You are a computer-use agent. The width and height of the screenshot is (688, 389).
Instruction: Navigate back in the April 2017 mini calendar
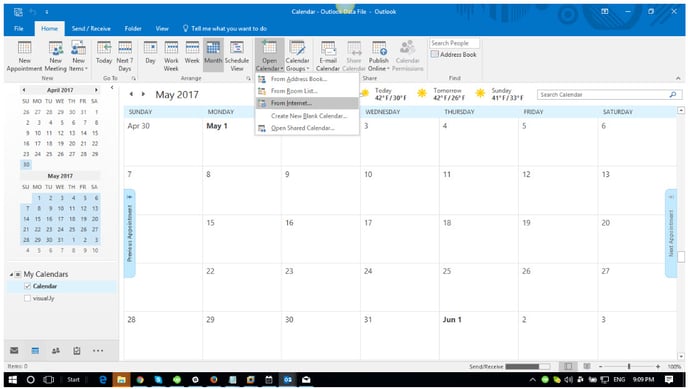click(x=24, y=90)
